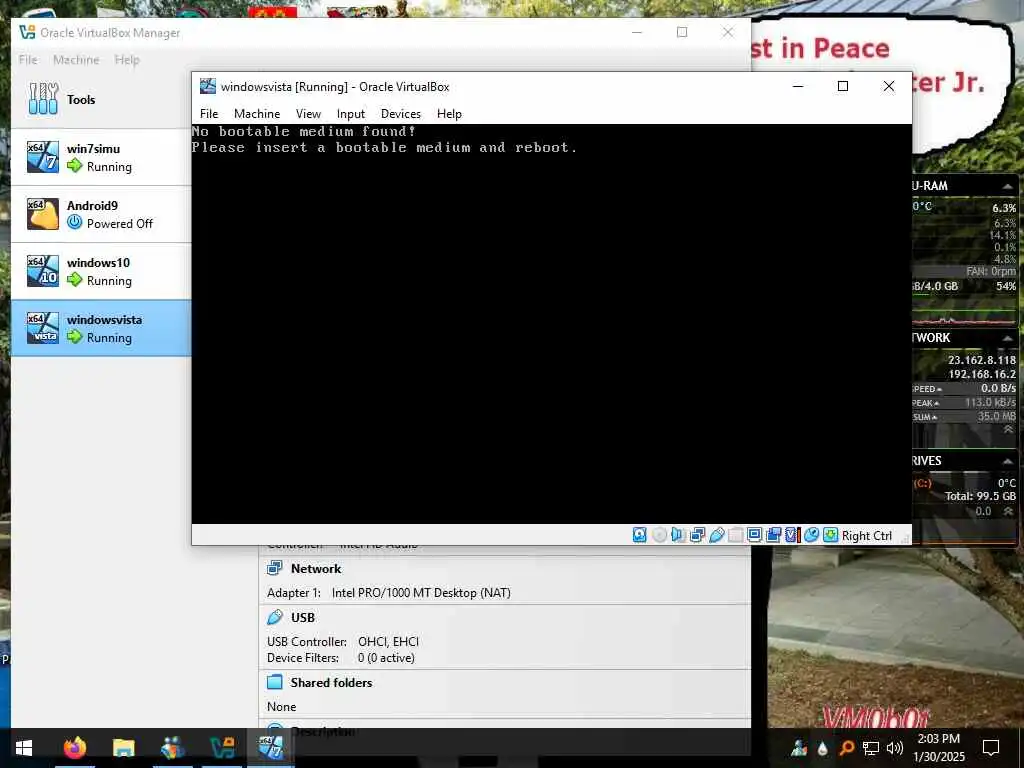Click the orange magnifier icon in system tray
Screen dimensions: 1024x768
[846, 748]
